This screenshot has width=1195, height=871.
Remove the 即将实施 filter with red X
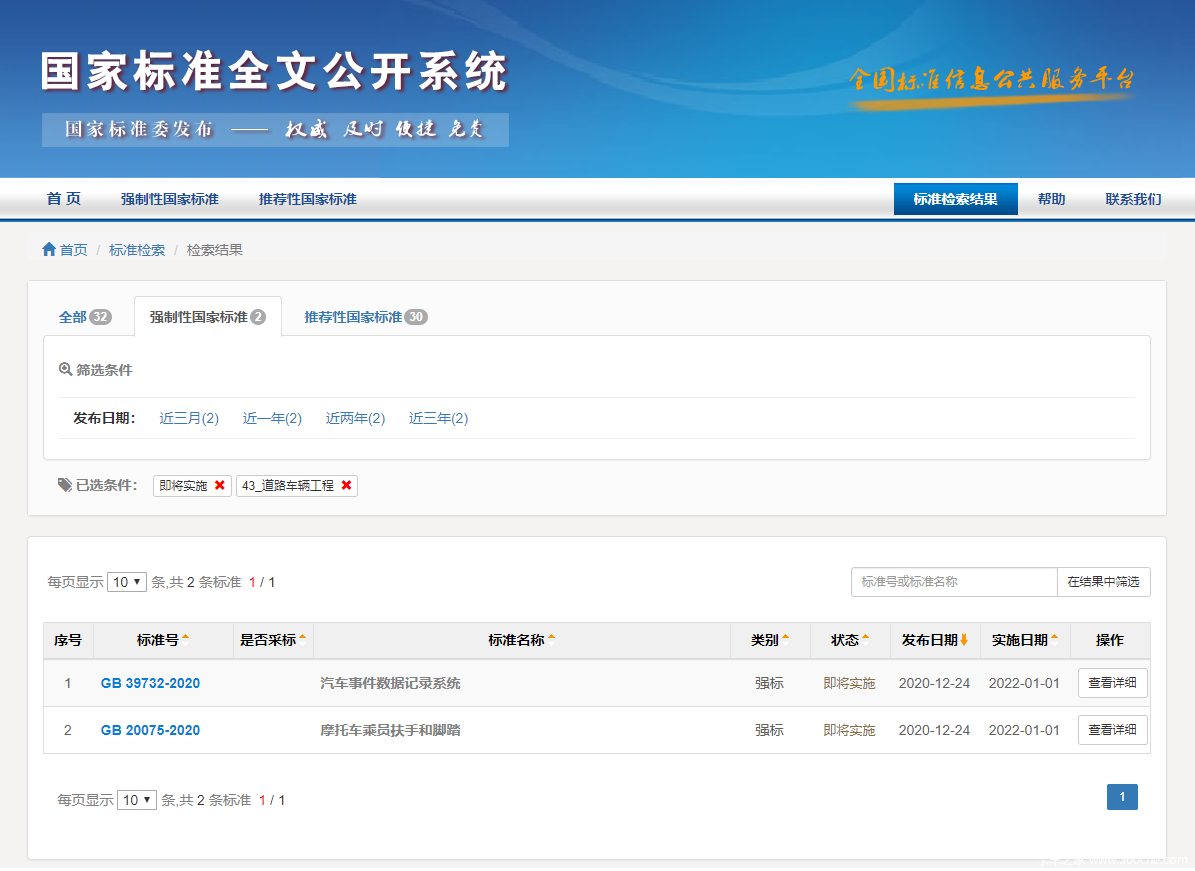pyautogui.click(x=220, y=485)
